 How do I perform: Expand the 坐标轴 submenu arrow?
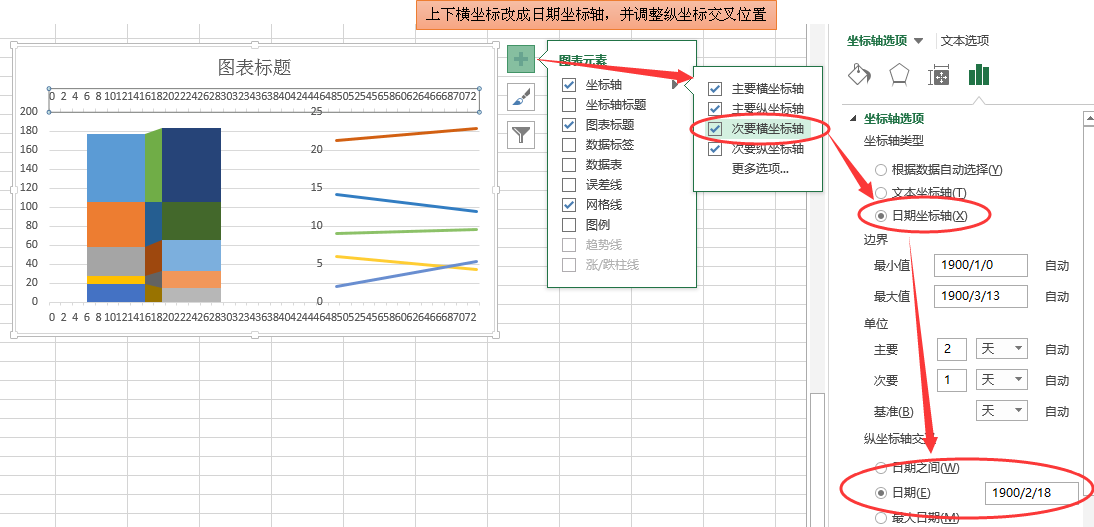(x=675, y=84)
